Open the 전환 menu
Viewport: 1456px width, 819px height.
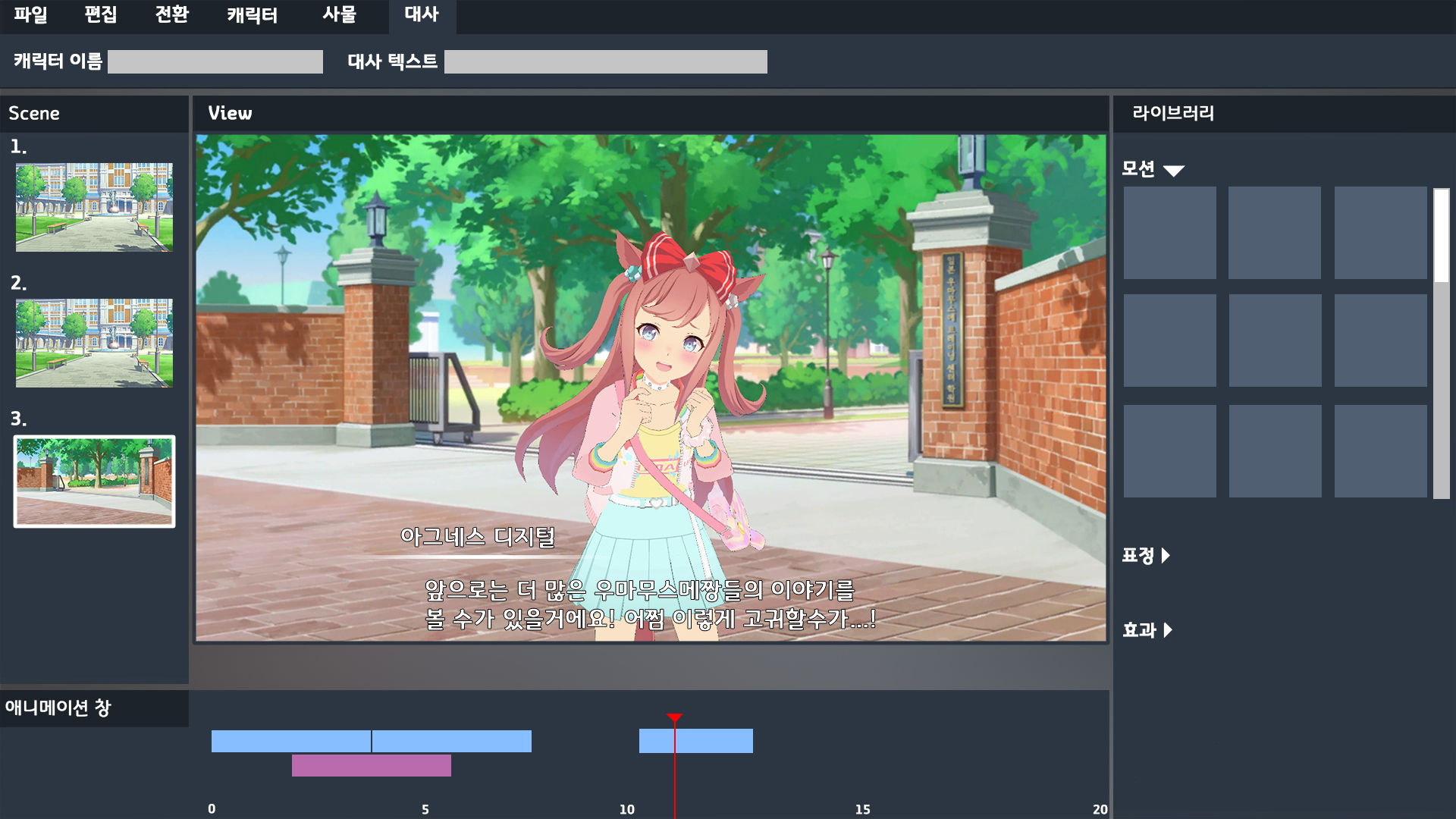click(171, 14)
